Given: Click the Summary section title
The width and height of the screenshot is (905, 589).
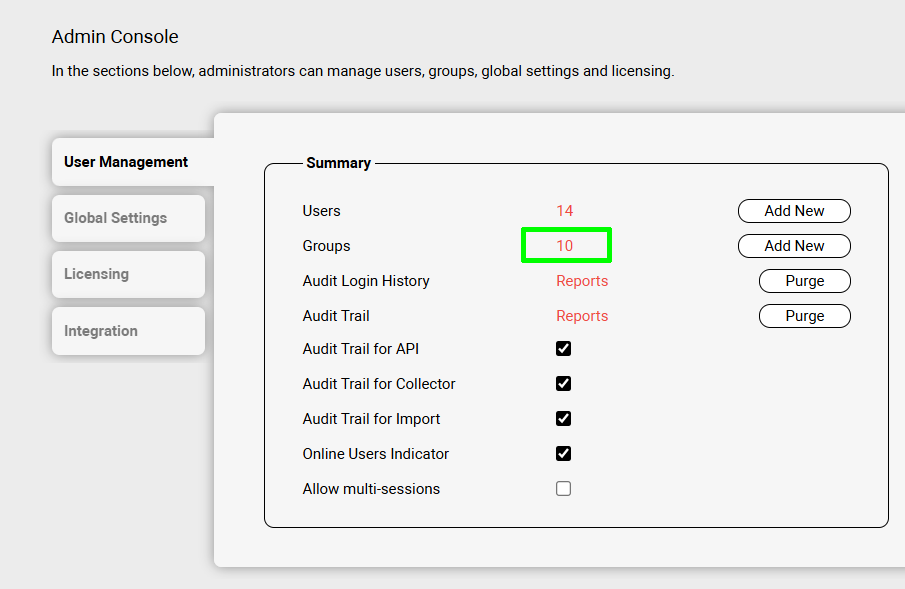Looking at the screenshot, I should click(338, 163).
